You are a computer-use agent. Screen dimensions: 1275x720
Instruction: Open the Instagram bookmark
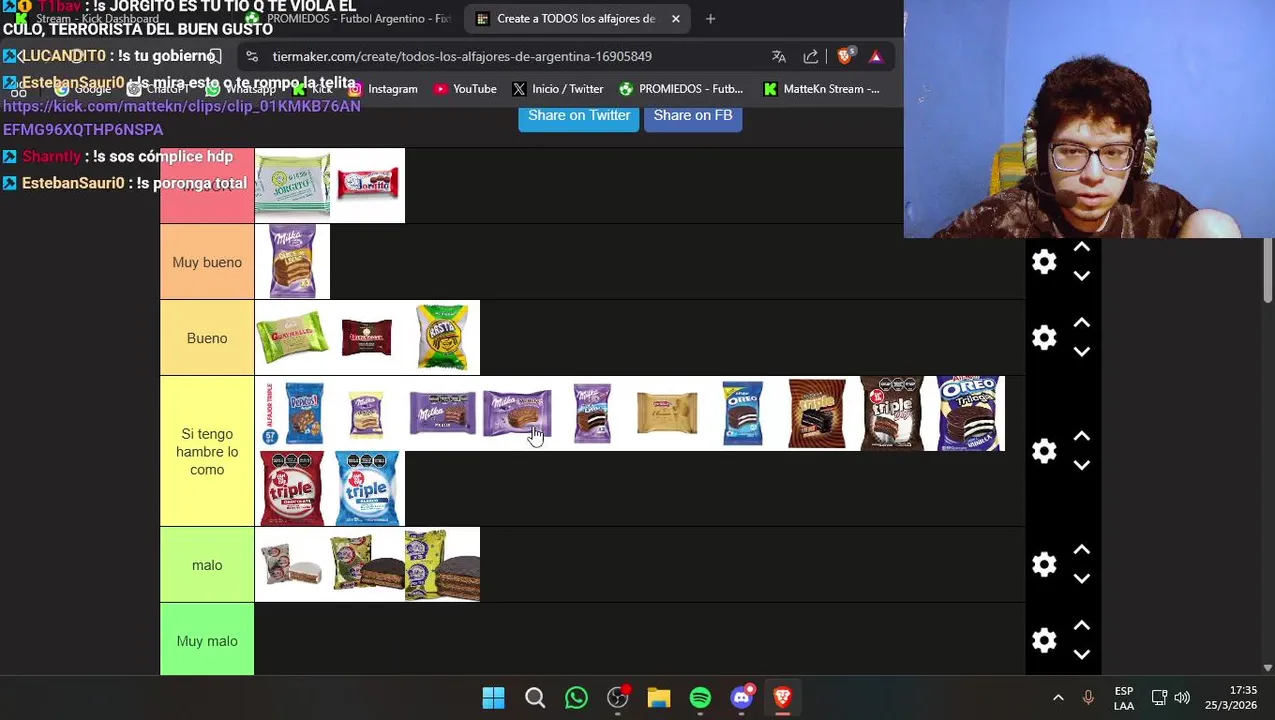coord(382,89)
